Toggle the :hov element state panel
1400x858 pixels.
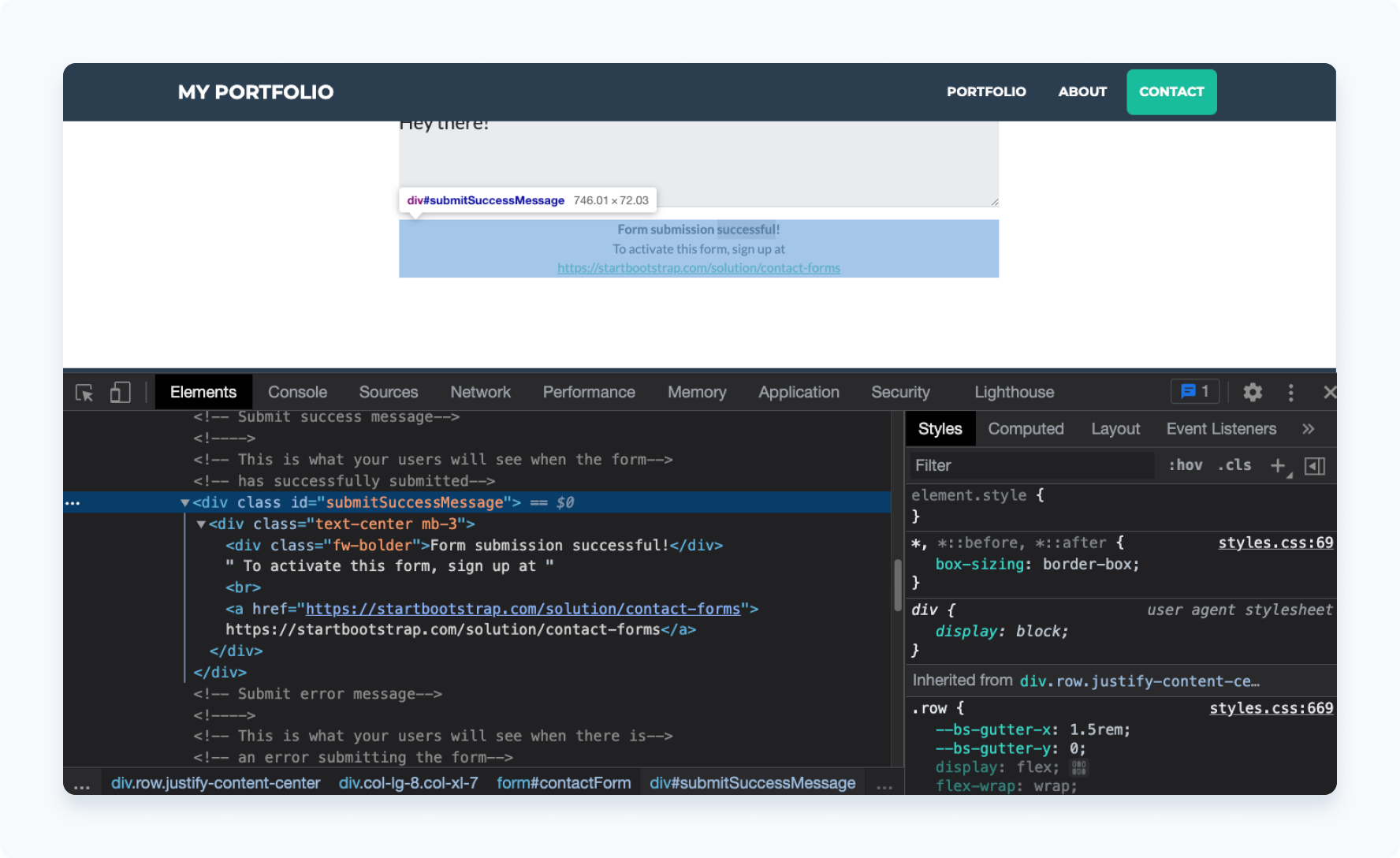click(1186, 465)
